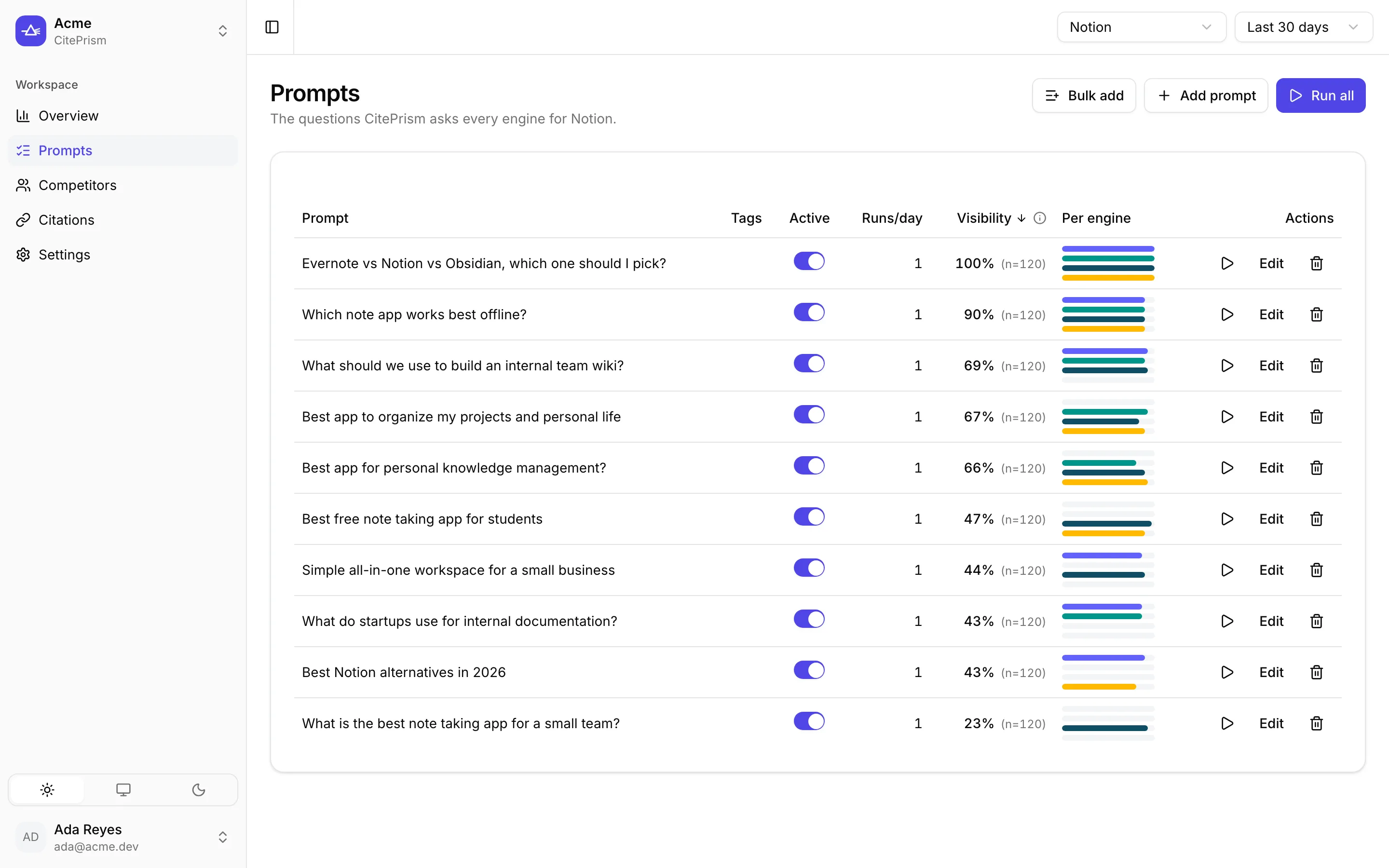The width and height of the screenshot is (1389, 868).
Task: Open Competitors in the sidebar
Action: coord(123,186)
